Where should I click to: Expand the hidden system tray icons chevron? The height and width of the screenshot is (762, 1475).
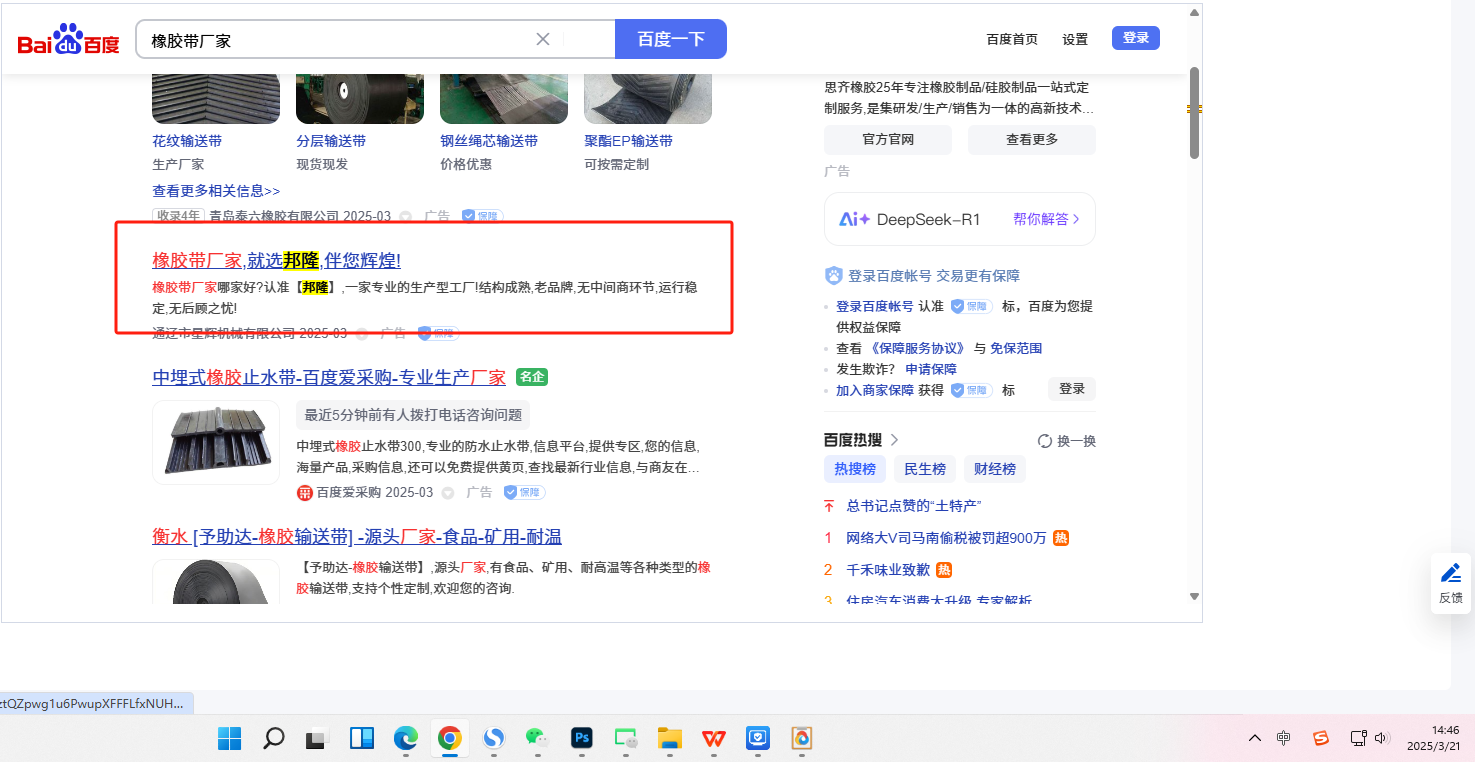click(1254, 739)
